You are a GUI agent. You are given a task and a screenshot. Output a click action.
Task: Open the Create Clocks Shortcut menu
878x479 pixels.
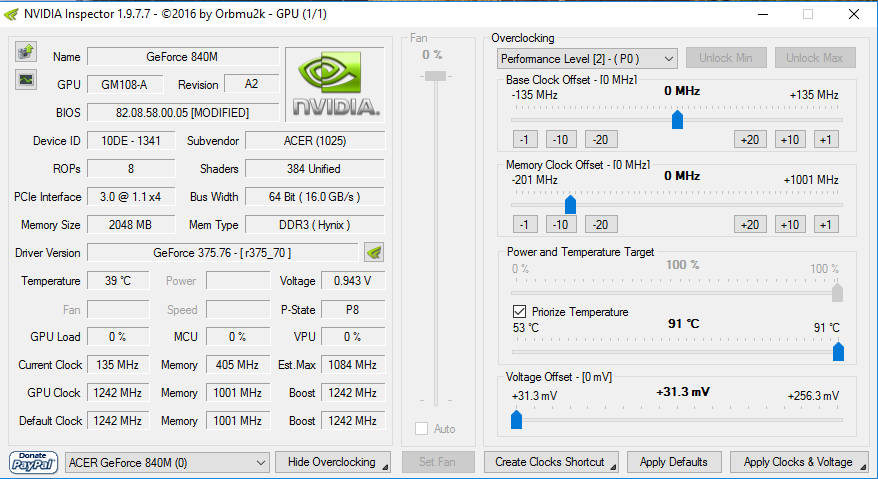(x=551, y=462)
